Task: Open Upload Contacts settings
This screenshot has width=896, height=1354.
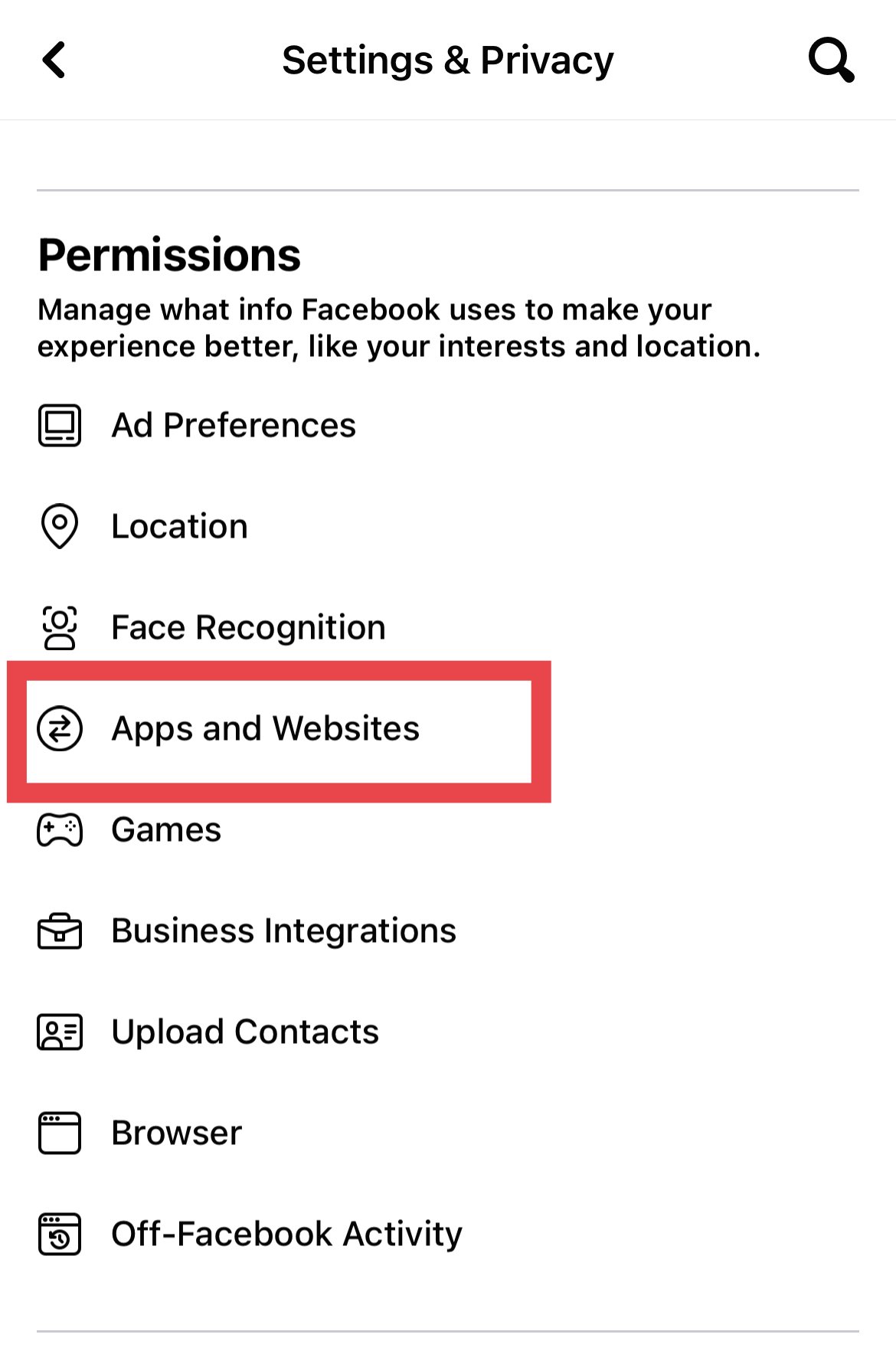Action: coord(244,1032)
